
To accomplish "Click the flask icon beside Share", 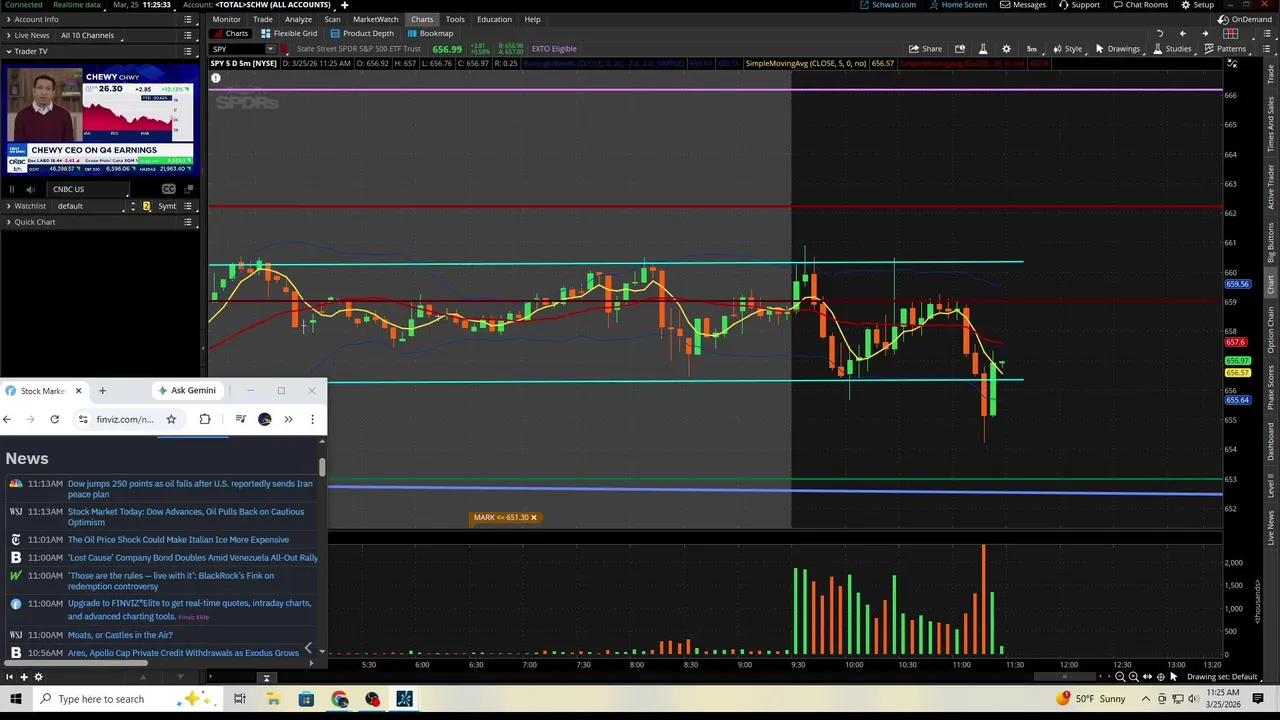I will pyautogui.click(x=982, y=49).
